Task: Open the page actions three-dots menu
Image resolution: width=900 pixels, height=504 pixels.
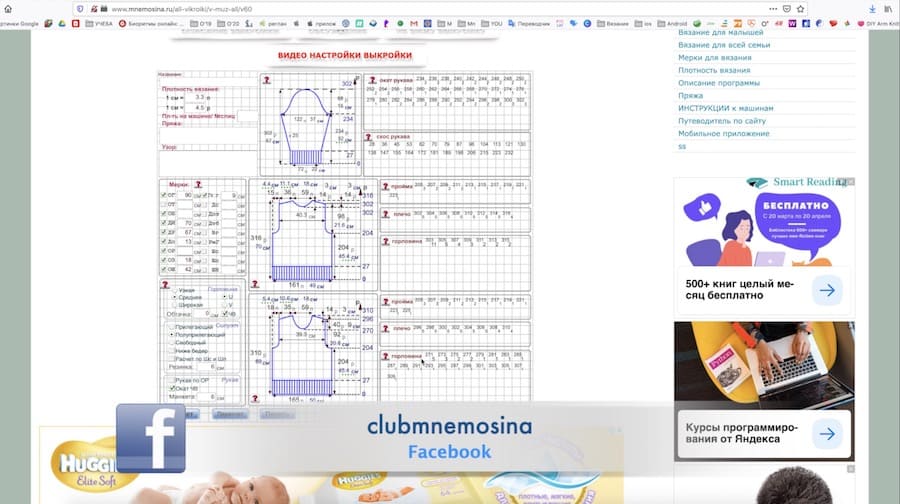Action: pyautogui.click(x=773, y=9)
